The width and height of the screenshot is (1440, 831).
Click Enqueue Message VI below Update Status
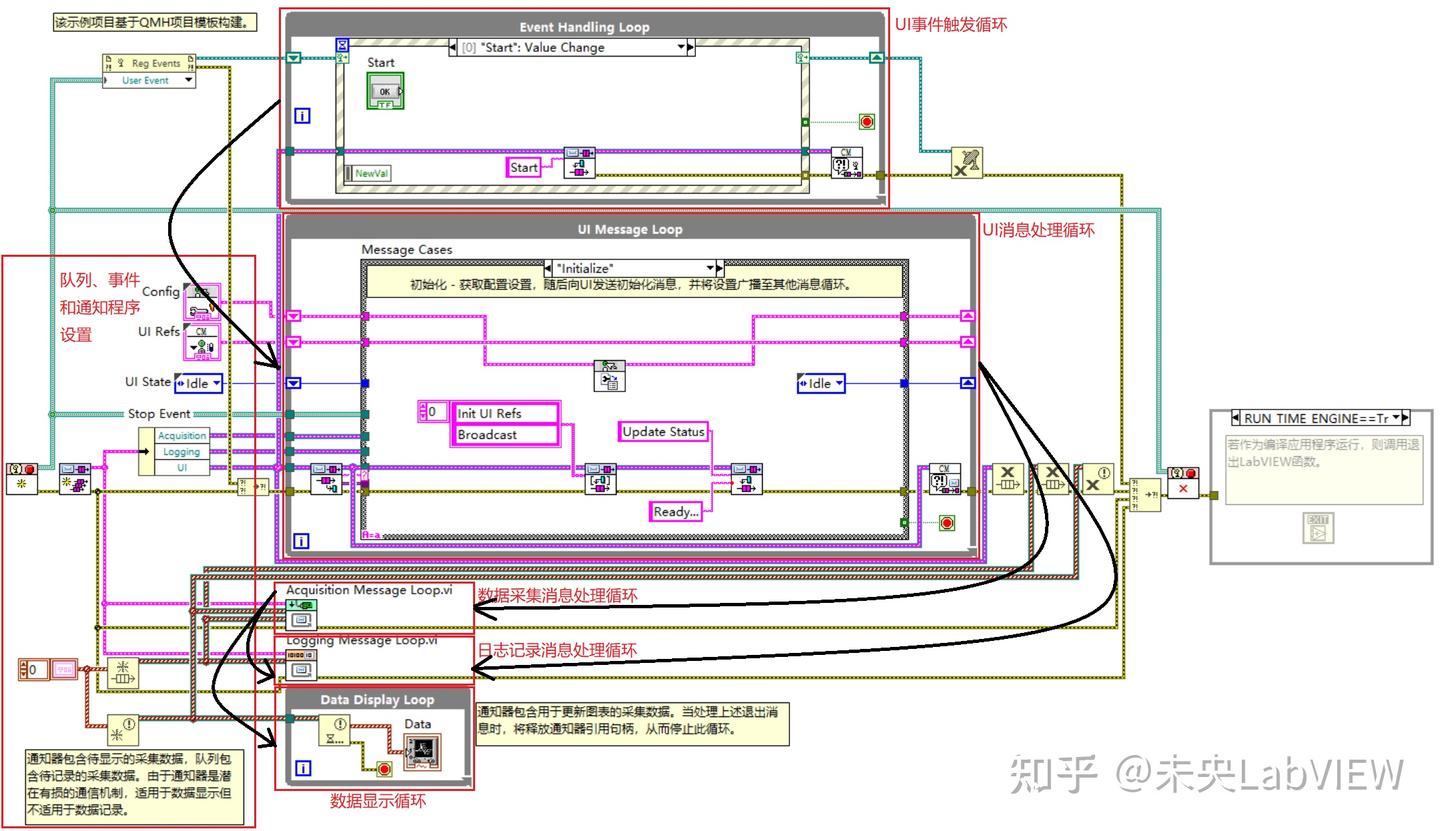[x=746, y=479]
